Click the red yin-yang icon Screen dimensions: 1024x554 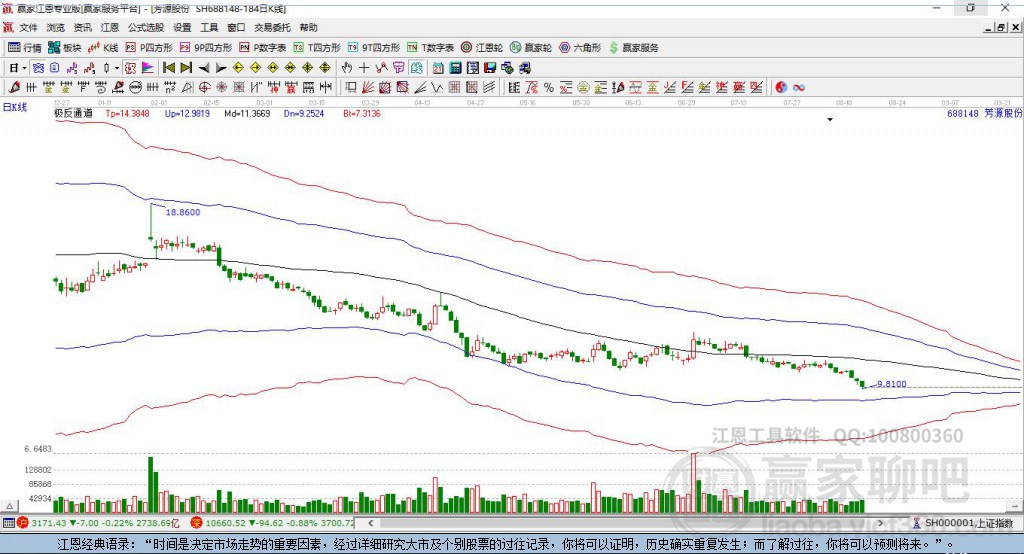(x=781, y=88)
